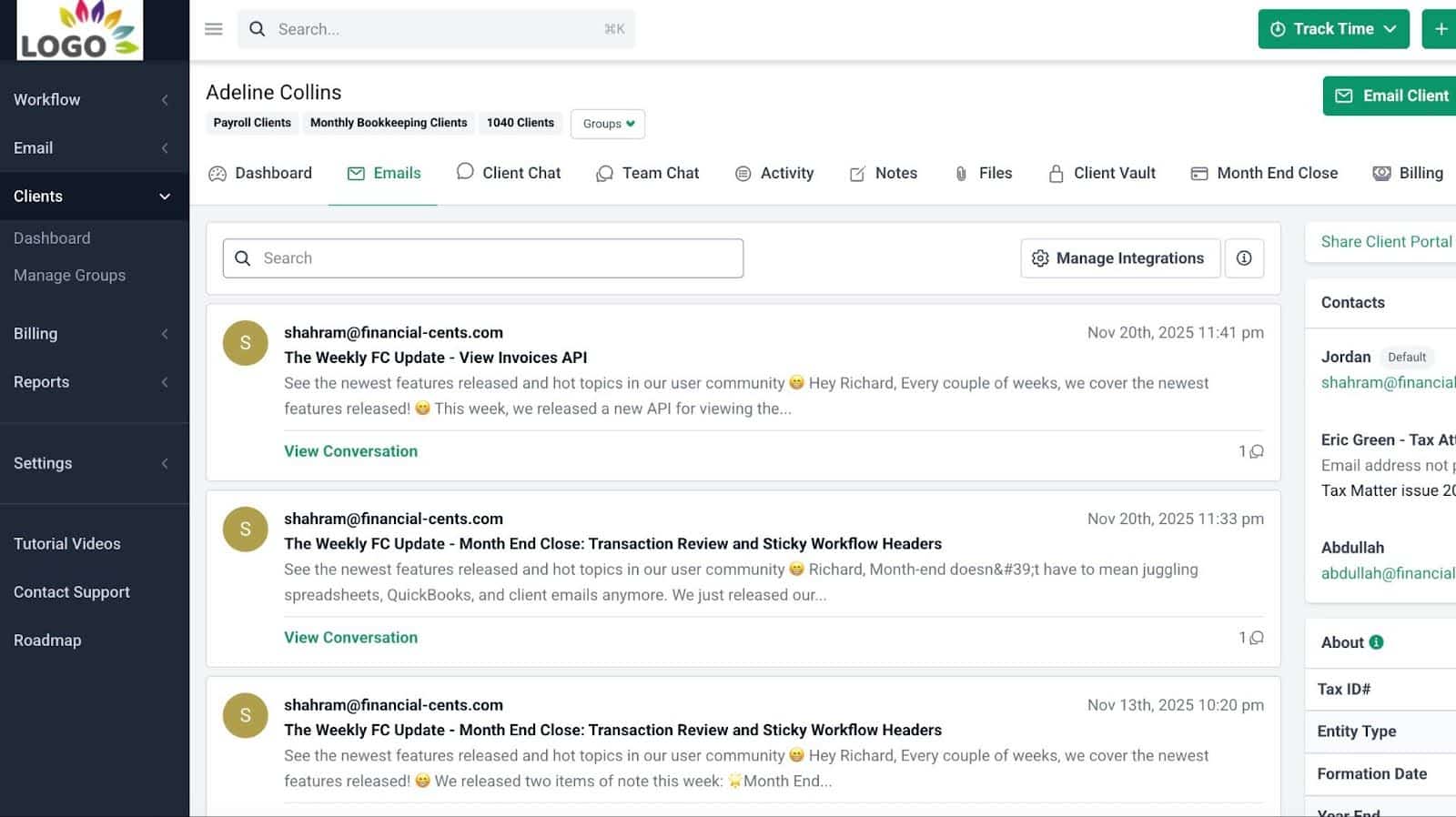The image size is (1456, 817).
Task: Click the email list Search field
Action: click(483, 258)
